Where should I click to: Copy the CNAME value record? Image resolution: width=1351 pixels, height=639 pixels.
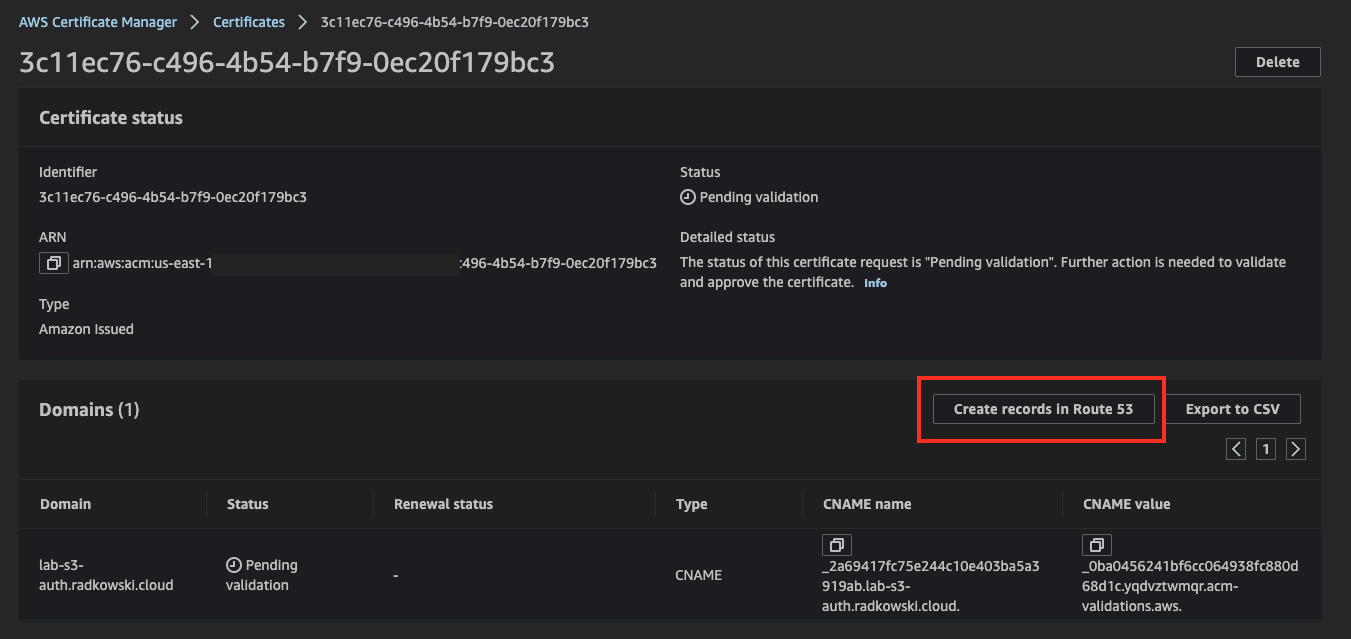[x=1096, y=545]
